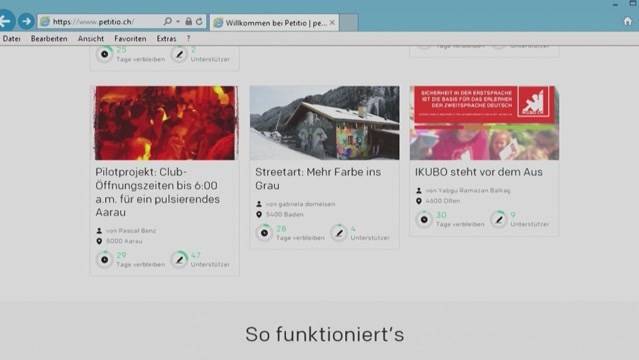Click the refresh icon in address bar
The width and height of the screenshot is (639, 360).
pos(199,22)
